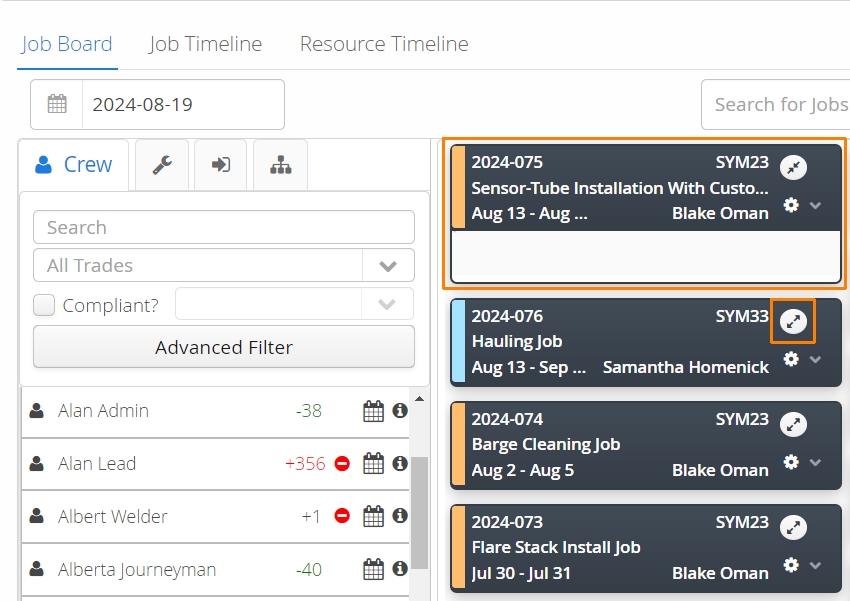
Task: Expand job 2024-073 Flare Stack card
Action: [793, 527]
